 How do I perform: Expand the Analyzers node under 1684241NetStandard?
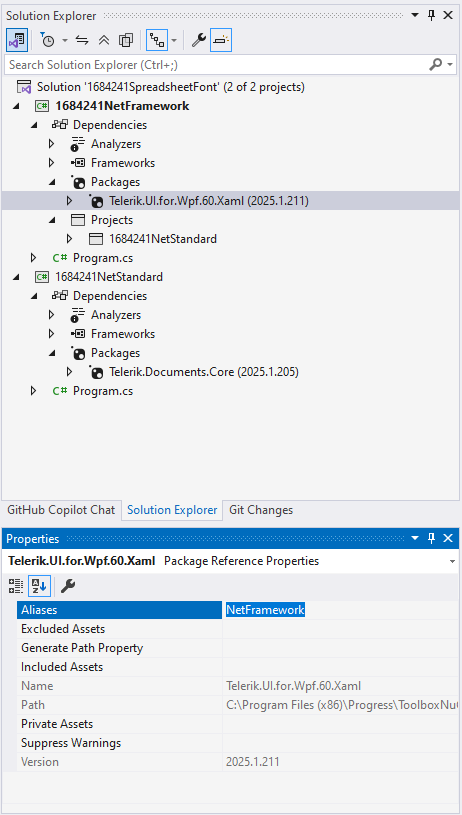click(51, 314)
